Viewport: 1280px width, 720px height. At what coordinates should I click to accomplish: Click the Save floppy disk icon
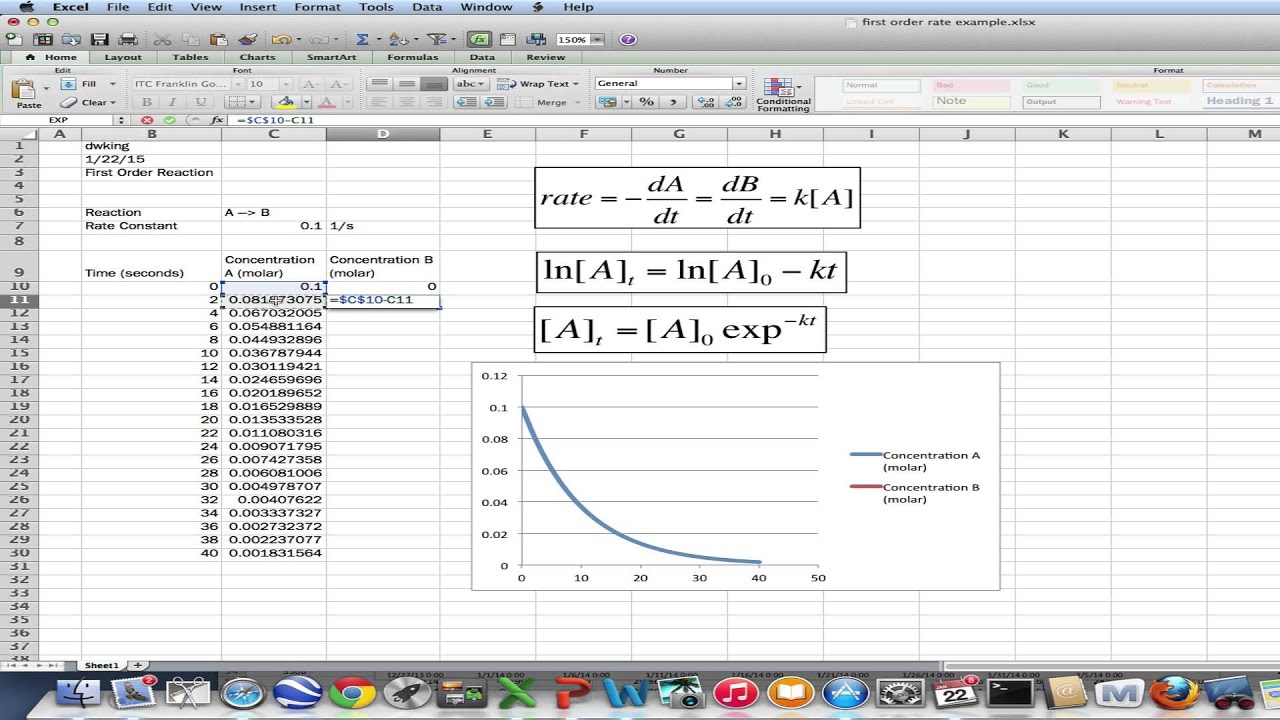coord(99,40)
